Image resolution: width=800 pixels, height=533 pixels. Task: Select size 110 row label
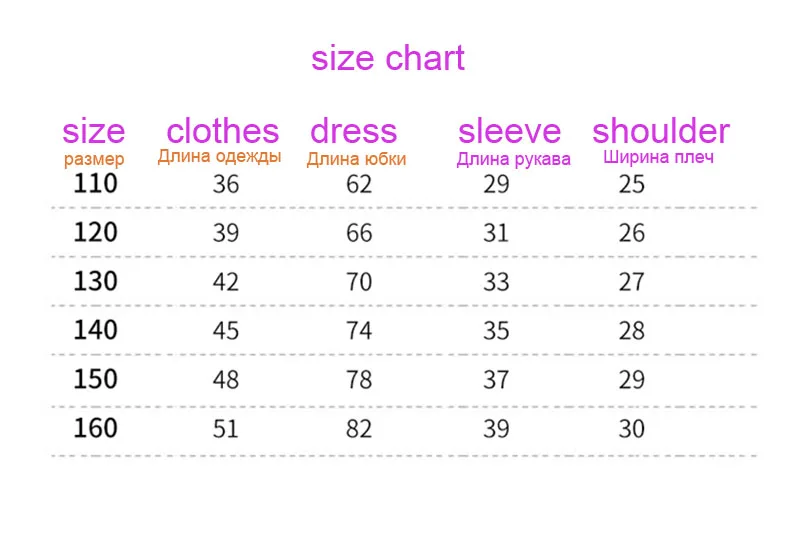coord(95,183)
